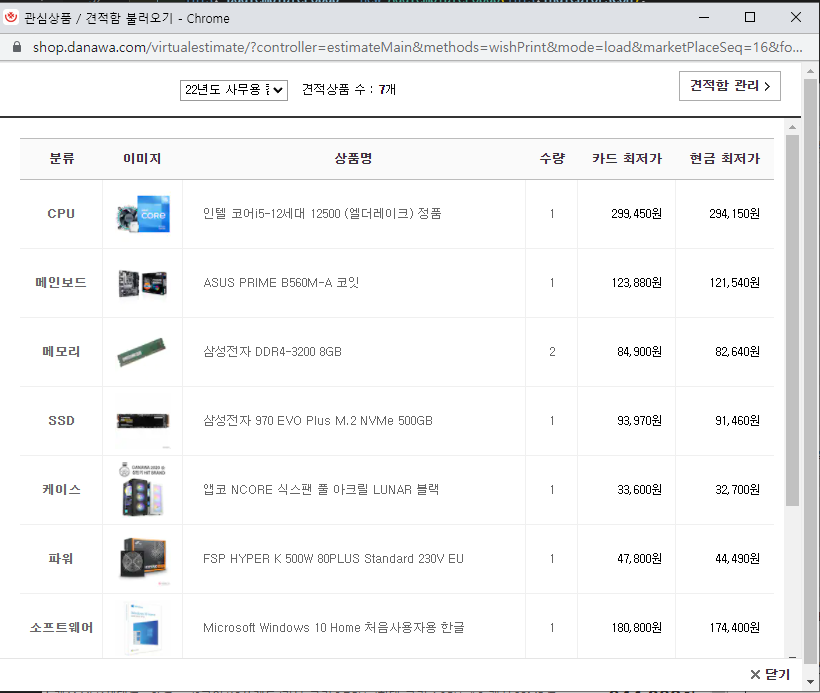This screenshot has height=693, width=820.
Task: Click the 이미지 column header
Action: point(142,158)
